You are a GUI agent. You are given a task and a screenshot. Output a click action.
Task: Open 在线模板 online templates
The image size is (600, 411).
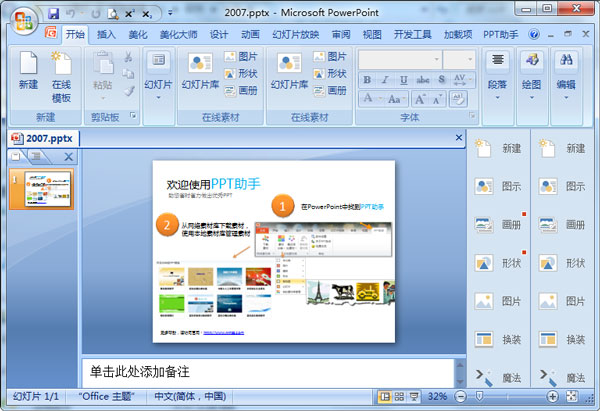[x=61, y=77]
